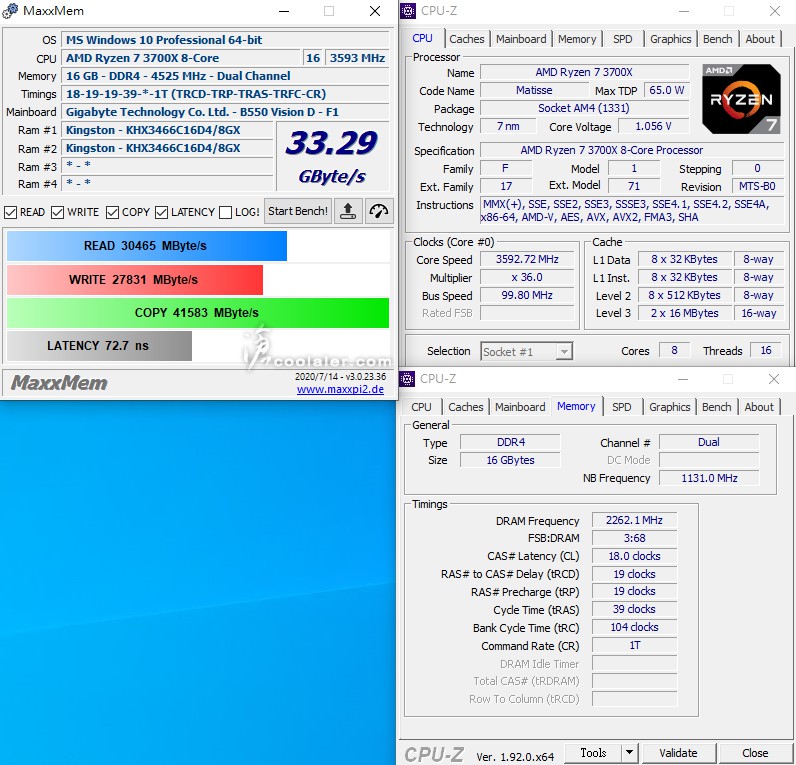Enable the LOG! checkbox

tap(225, 212)
